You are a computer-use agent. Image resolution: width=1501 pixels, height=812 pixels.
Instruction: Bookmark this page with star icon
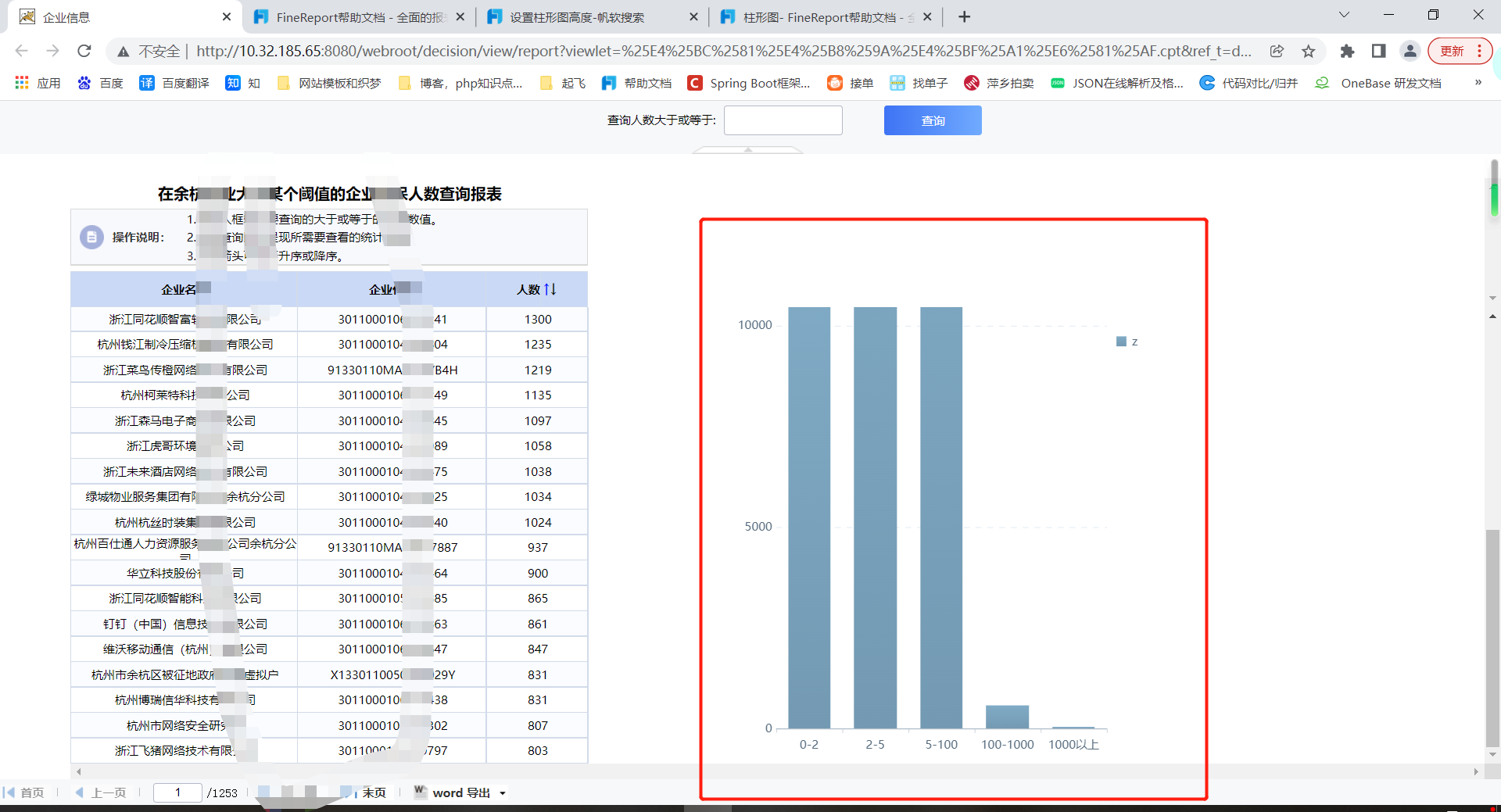pyautogui.click(x=1308, y=51)
